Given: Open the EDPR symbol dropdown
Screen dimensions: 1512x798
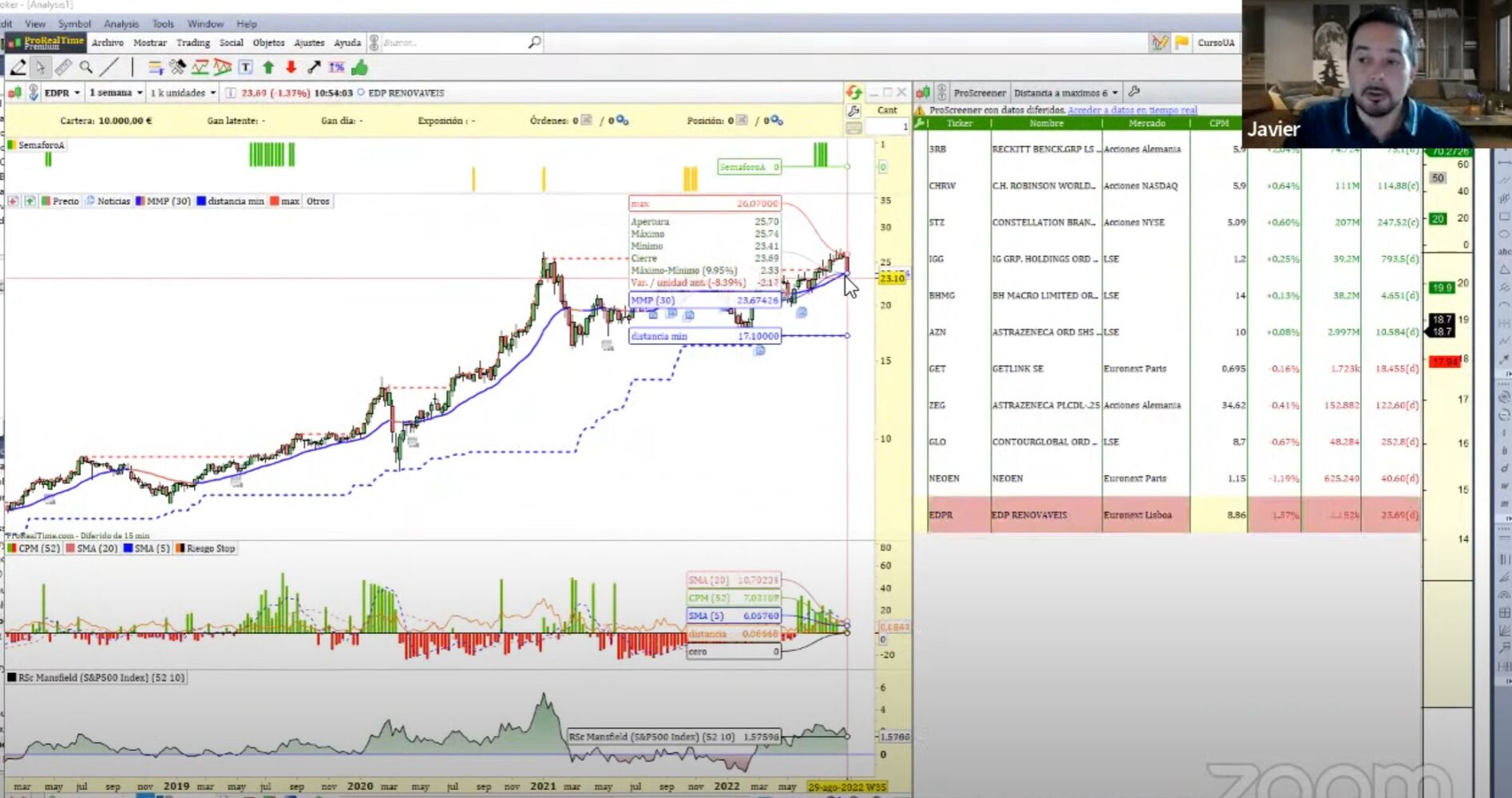Looking at the screenshot, I should (62, 93).
